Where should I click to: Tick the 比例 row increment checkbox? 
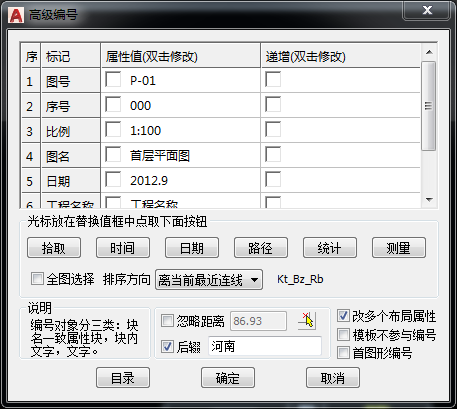click(x=273, y=130)
